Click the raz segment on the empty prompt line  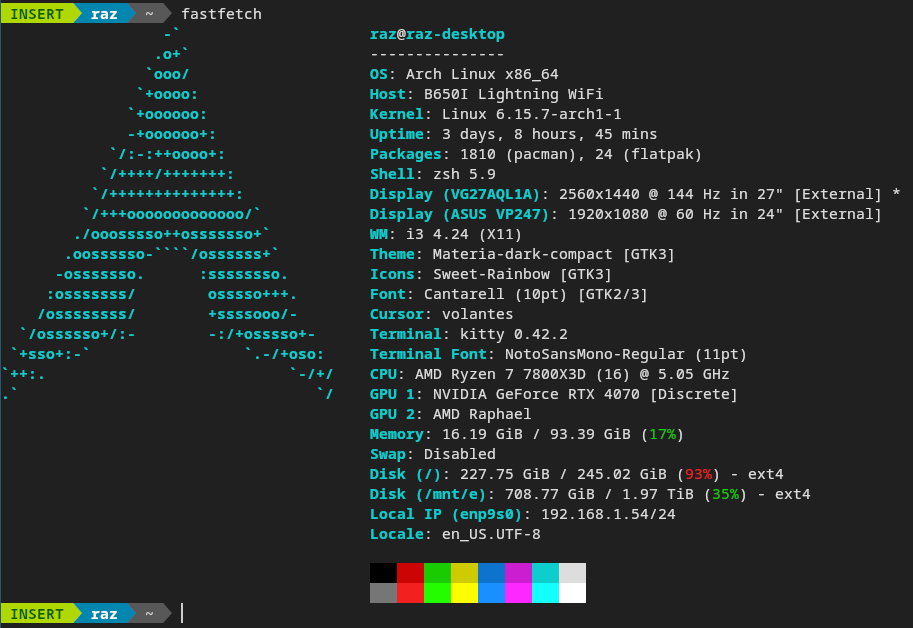coord(104,613)
